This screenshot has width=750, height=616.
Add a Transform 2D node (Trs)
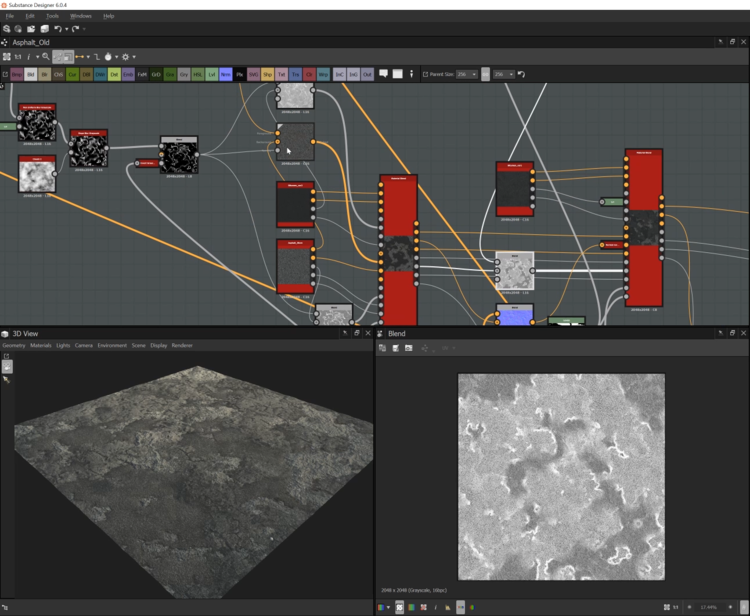(x=295, y=75)
